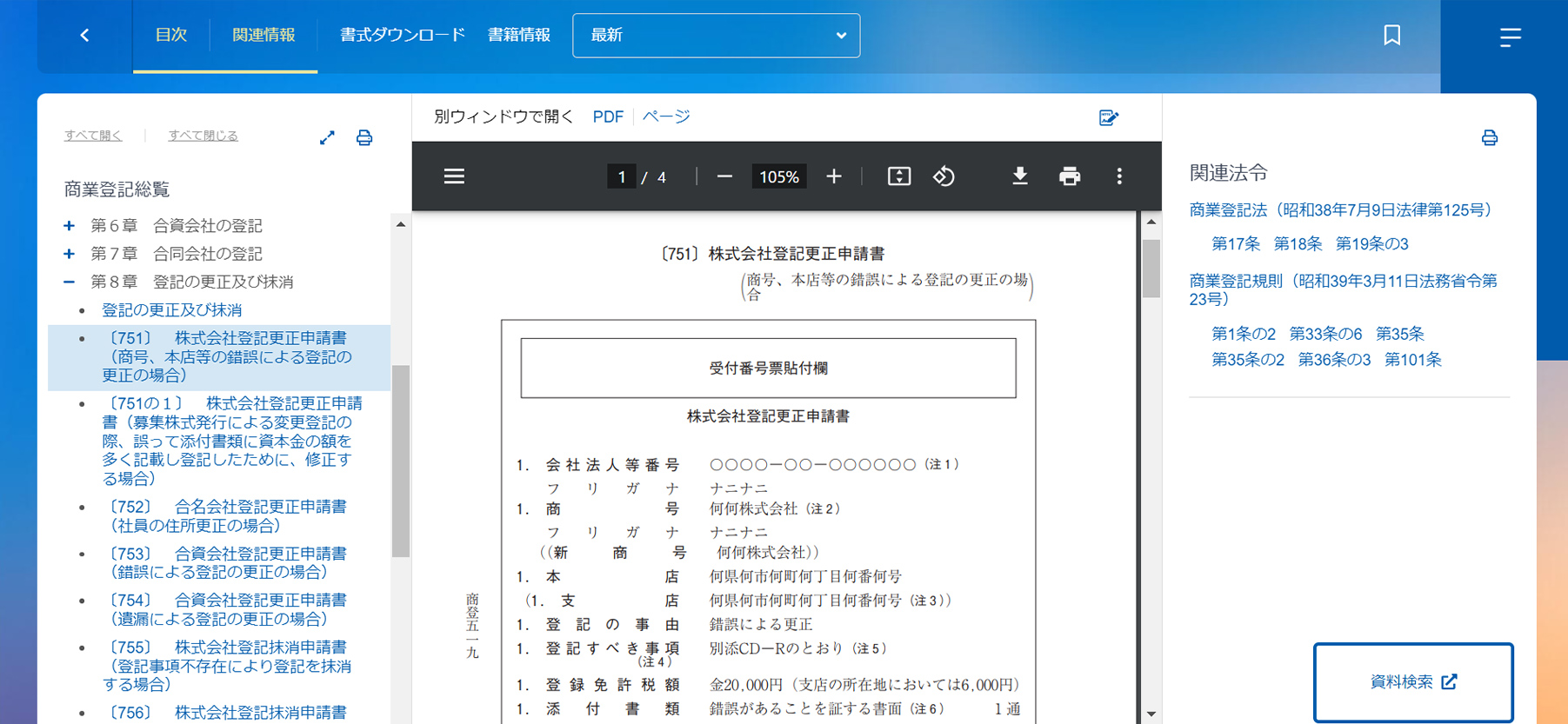The height and width of the screenshot is (724, 1568).
Task: Open 第35条の2 link
Action: [x=1248, y=360]
